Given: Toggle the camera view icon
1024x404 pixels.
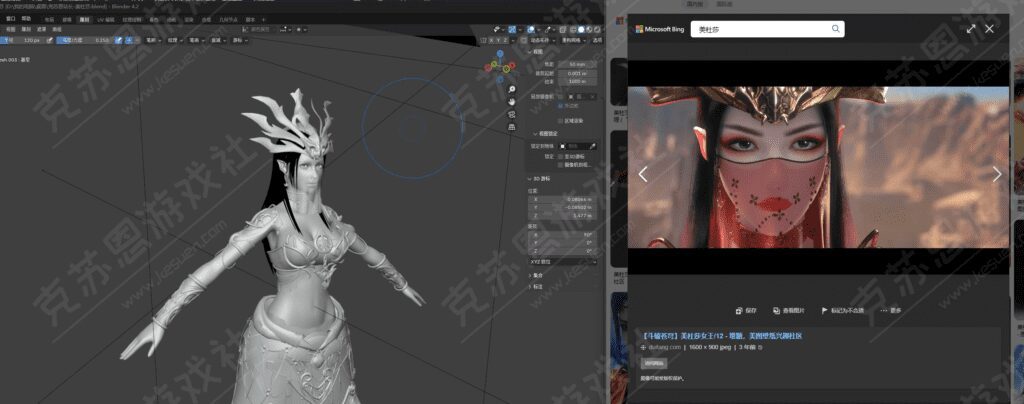Looking at the screenshot, I should click(x=511, y=114).
